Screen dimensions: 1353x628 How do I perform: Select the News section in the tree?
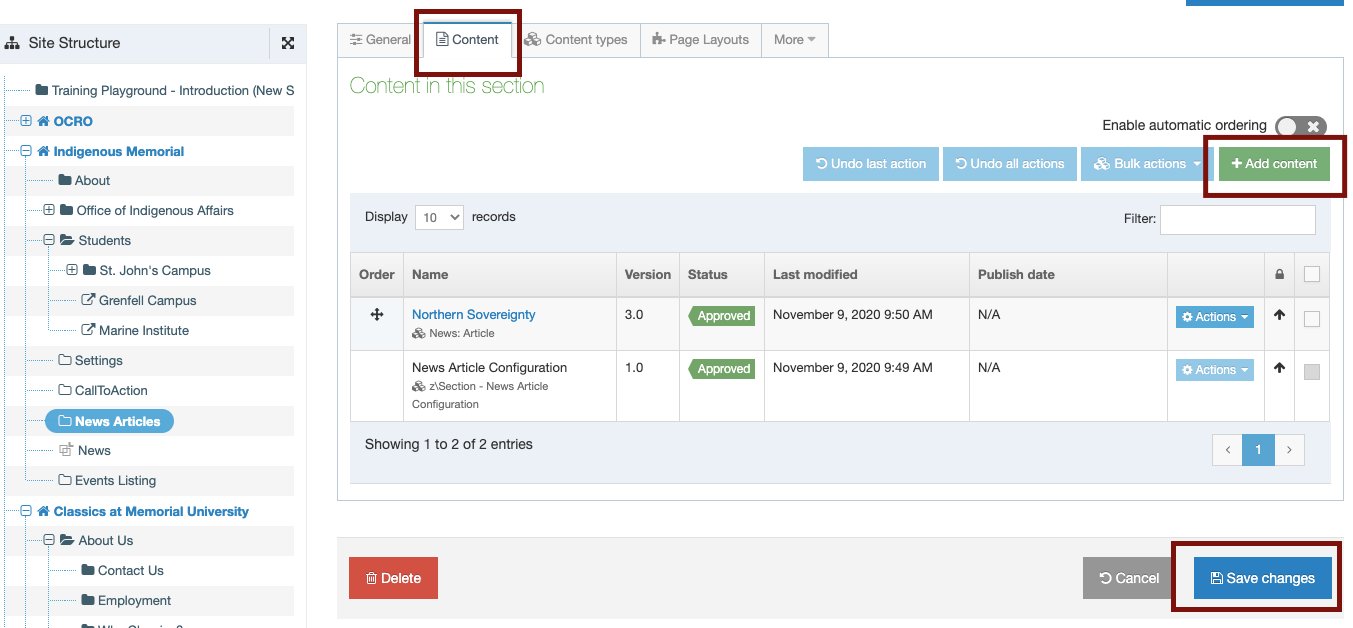click(94, 450)
